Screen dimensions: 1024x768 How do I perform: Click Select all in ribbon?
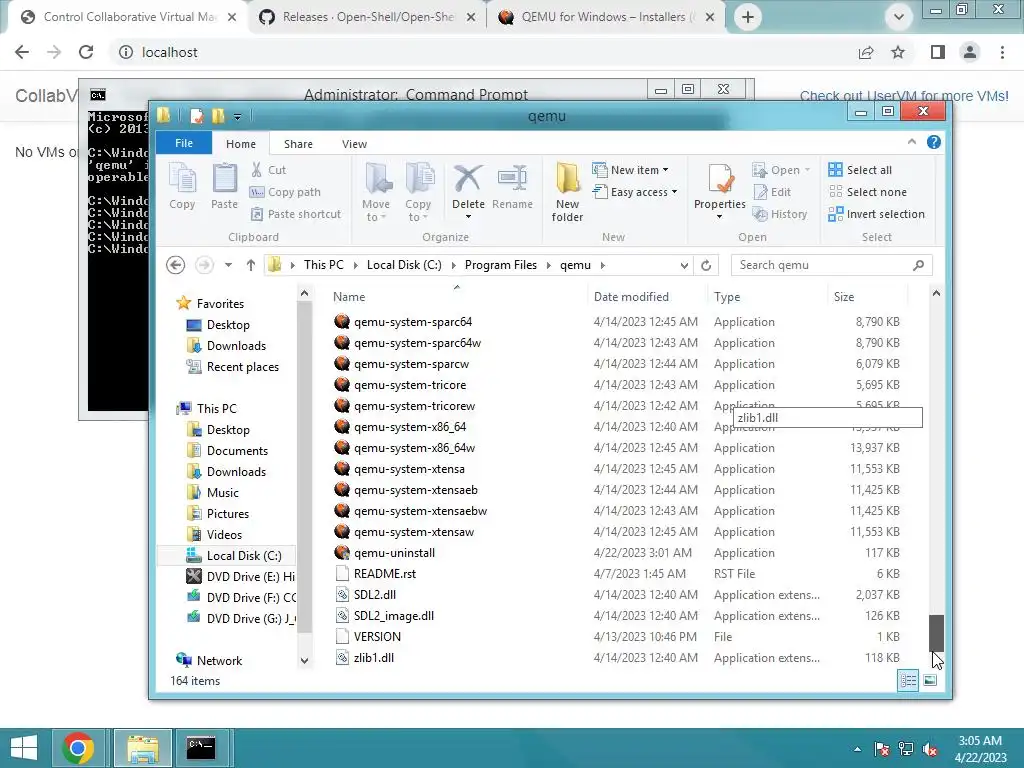[x=859, y=170]
